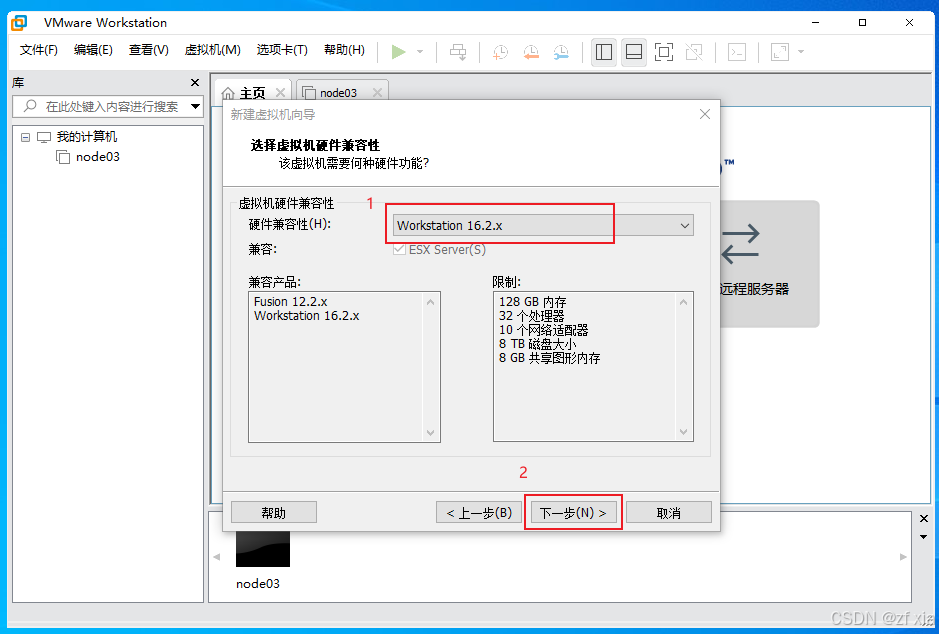939x634 pixels.
Task: Click the stretch guest display toolbar icon
Action: pos(780,52)
